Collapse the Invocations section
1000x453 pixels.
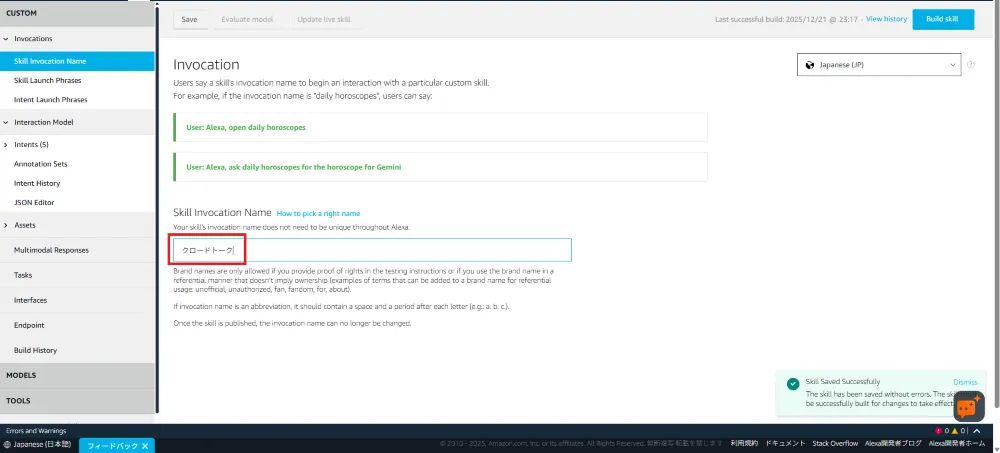7,39
